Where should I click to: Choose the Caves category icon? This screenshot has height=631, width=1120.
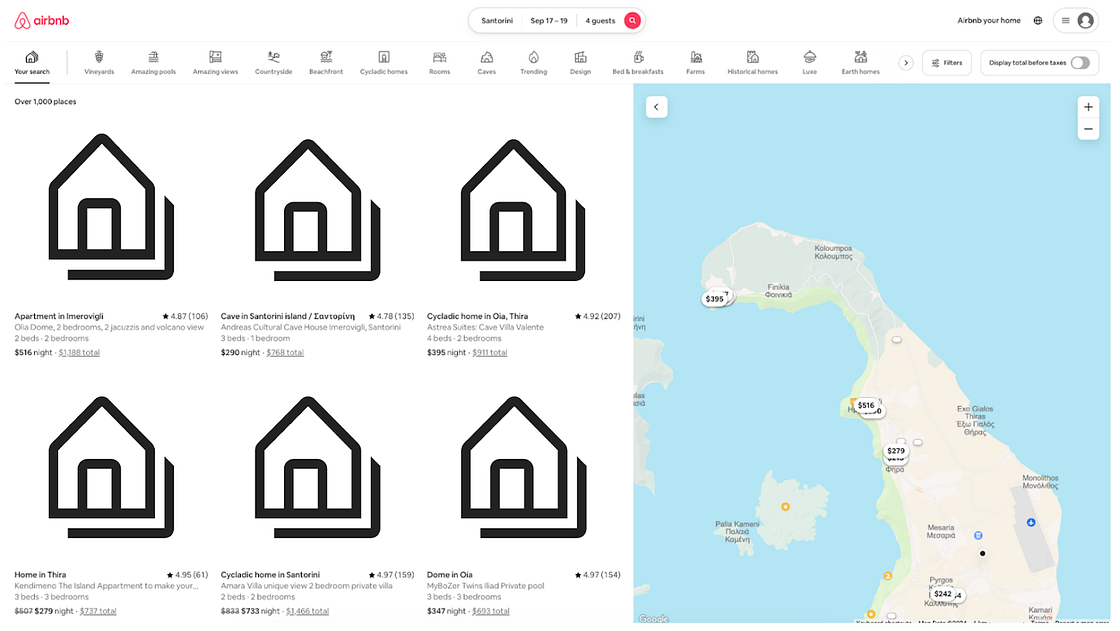point(486,62)
